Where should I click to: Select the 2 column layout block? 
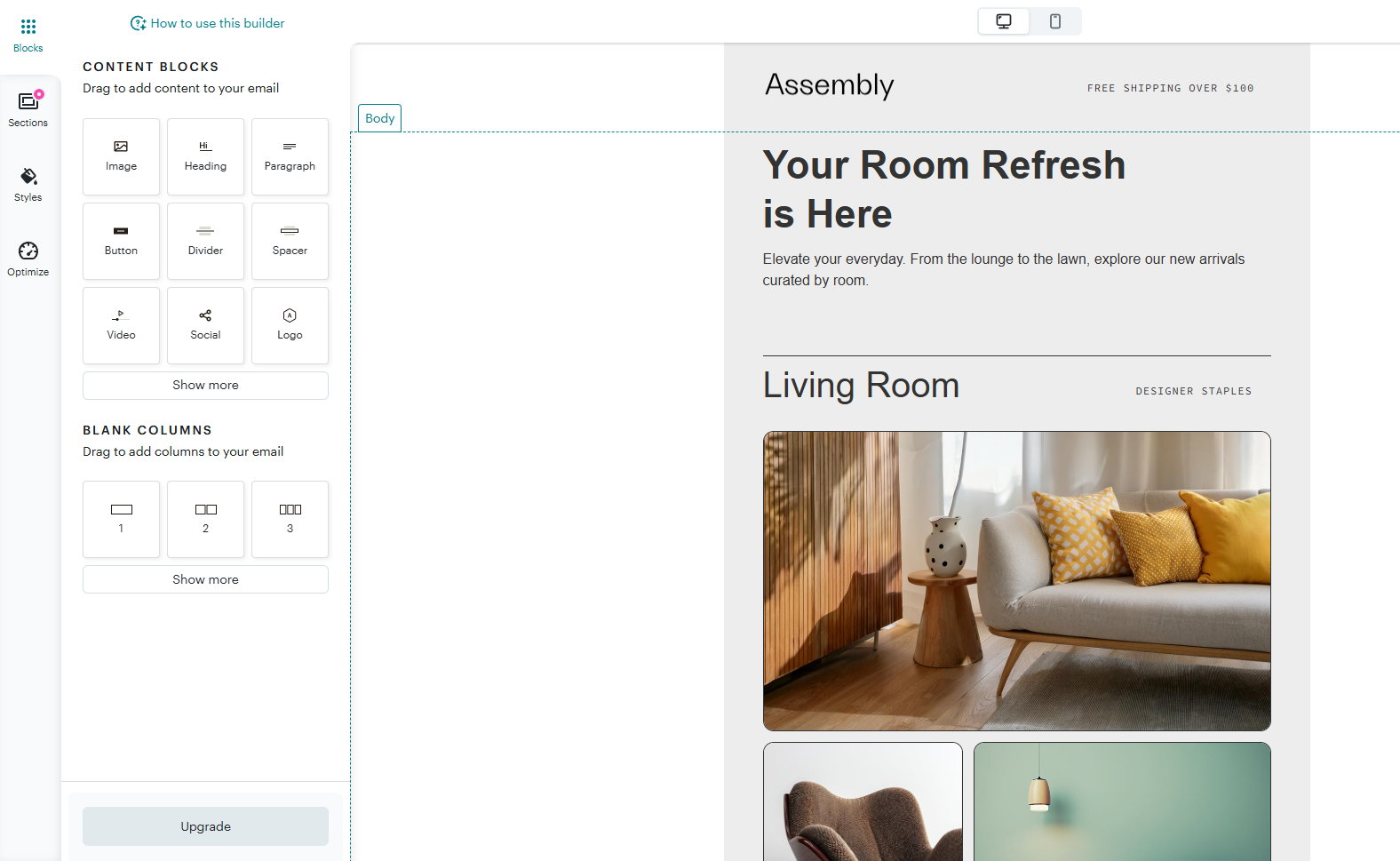point(205,519)
